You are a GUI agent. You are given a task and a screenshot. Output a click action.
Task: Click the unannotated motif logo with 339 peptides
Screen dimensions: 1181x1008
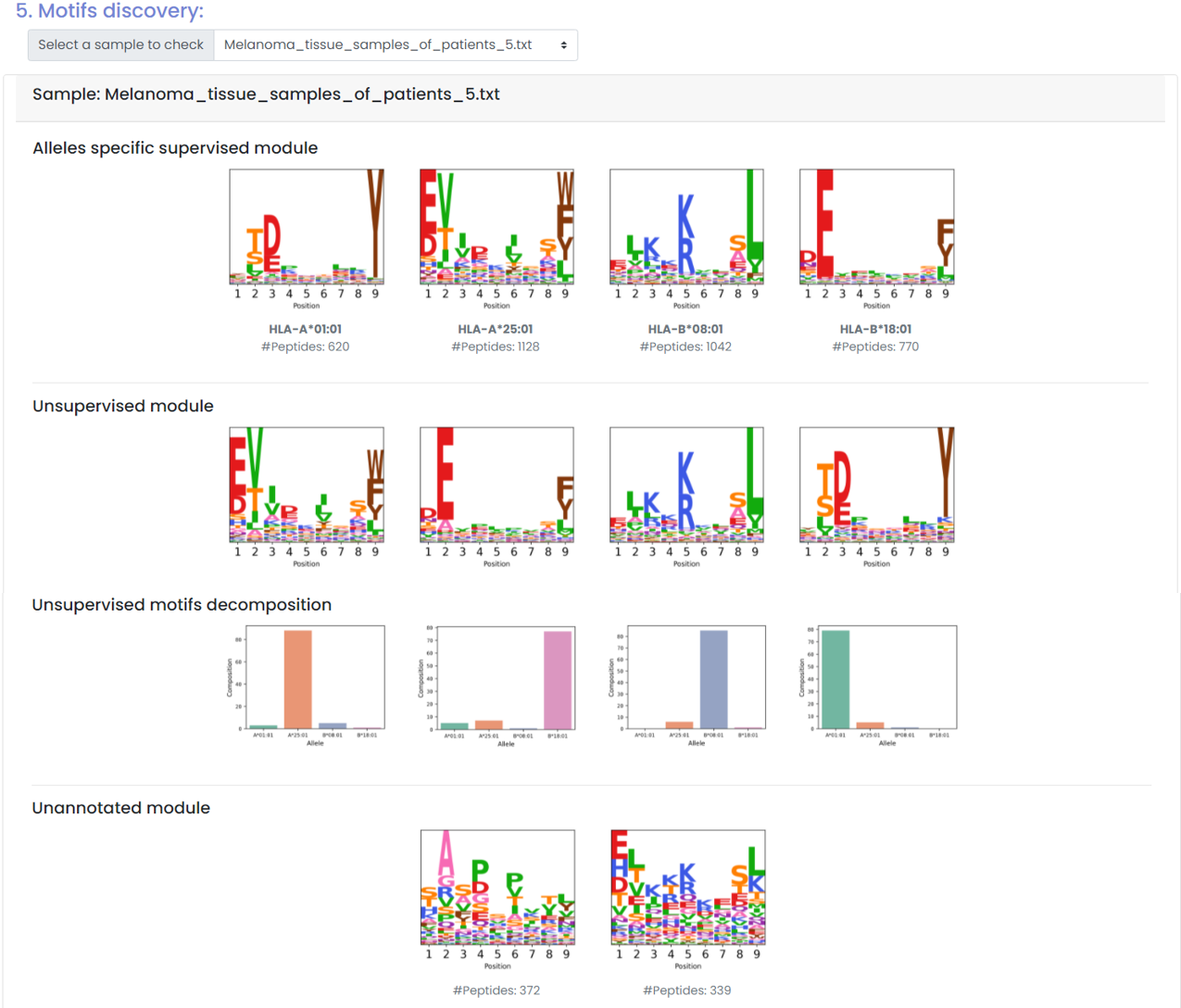pos(688,888)
